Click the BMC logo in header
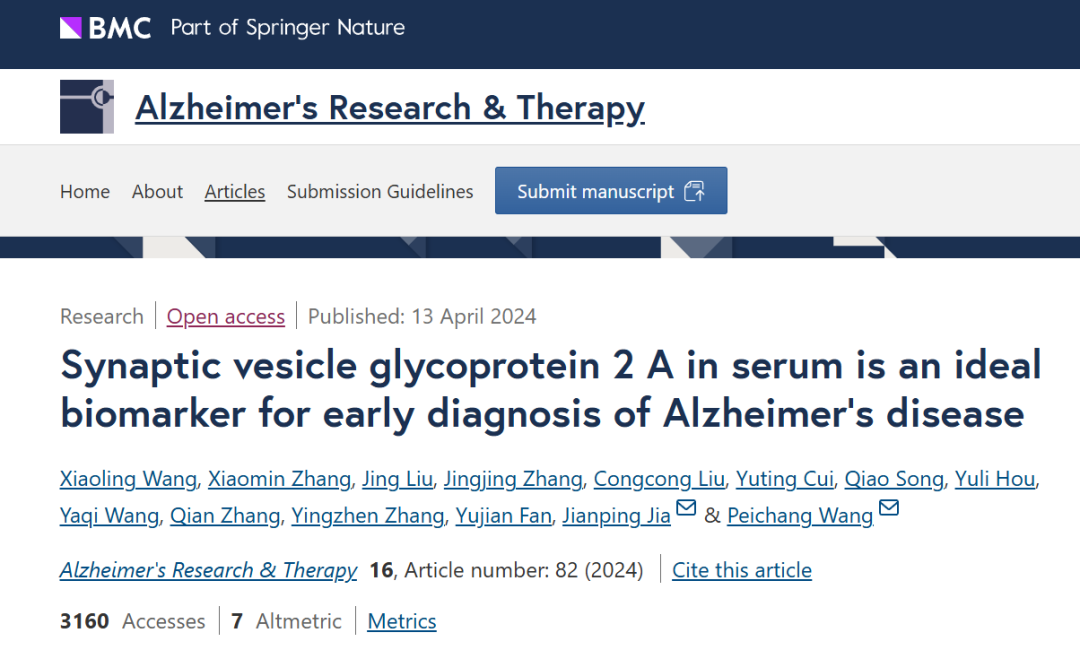This screenshot has width=1080, height=650. (x=105, y=28)
